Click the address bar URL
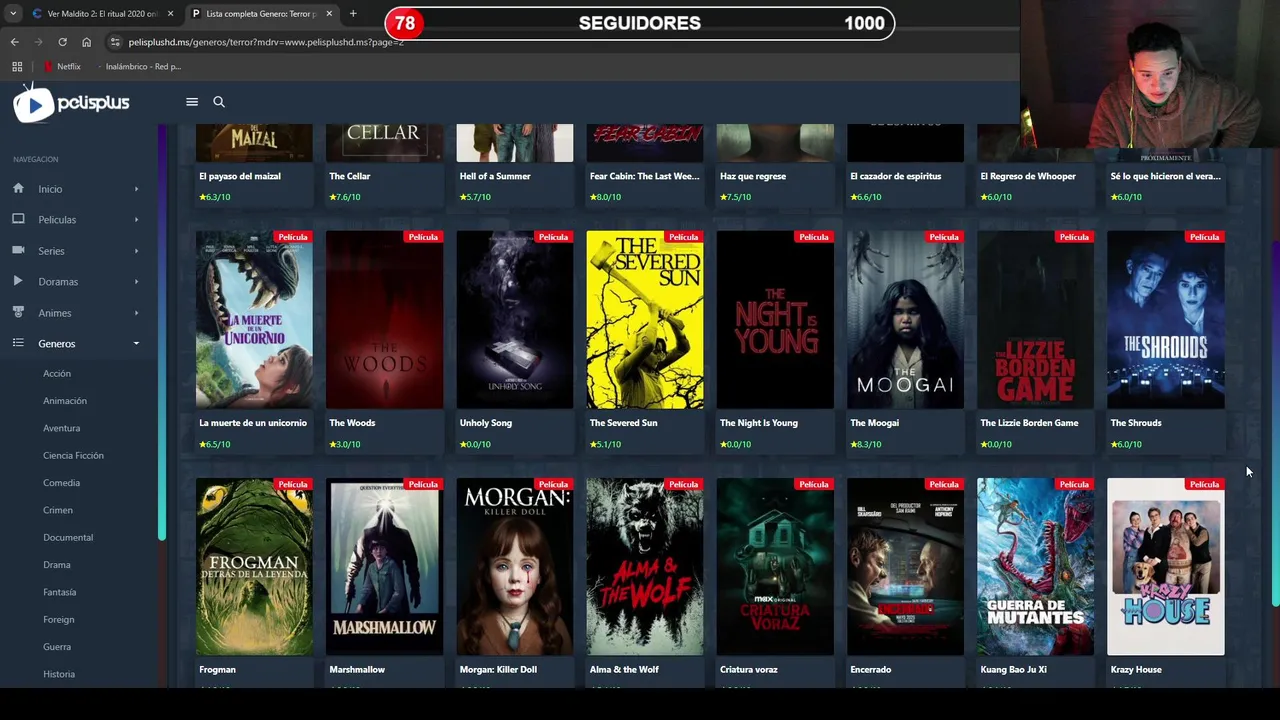 click(x=266, y=42)
